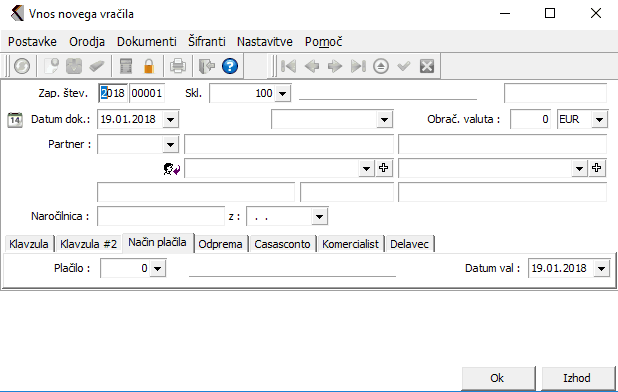Click the Izhod button

click(x=577, y=379)
